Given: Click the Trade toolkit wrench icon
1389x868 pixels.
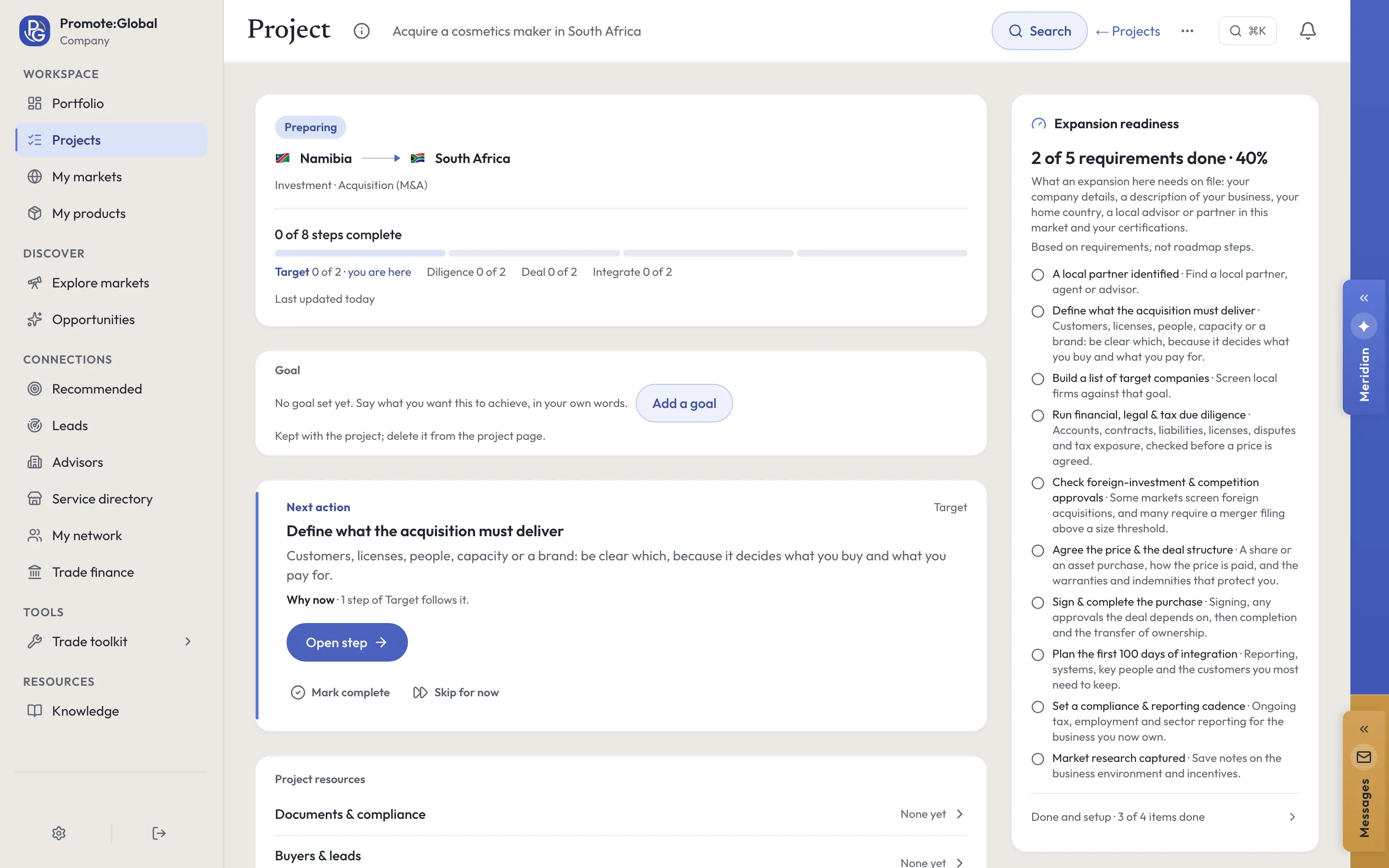Looking at the screenshot, I should tap(35, 642).
